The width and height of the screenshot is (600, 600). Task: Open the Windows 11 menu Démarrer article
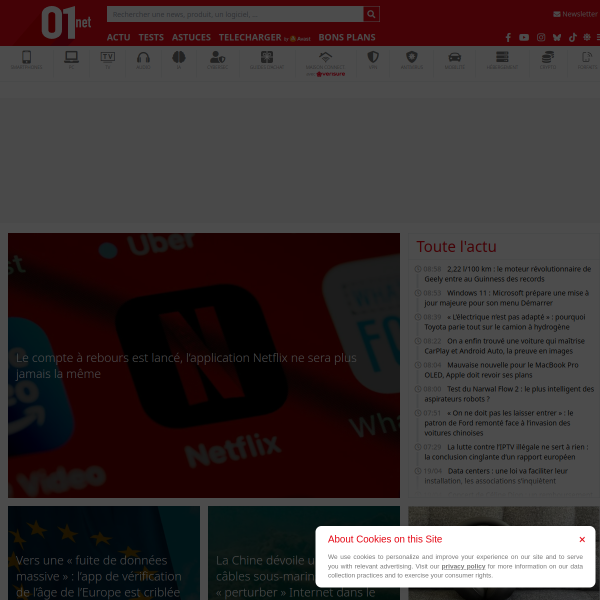tap(506, 298)
